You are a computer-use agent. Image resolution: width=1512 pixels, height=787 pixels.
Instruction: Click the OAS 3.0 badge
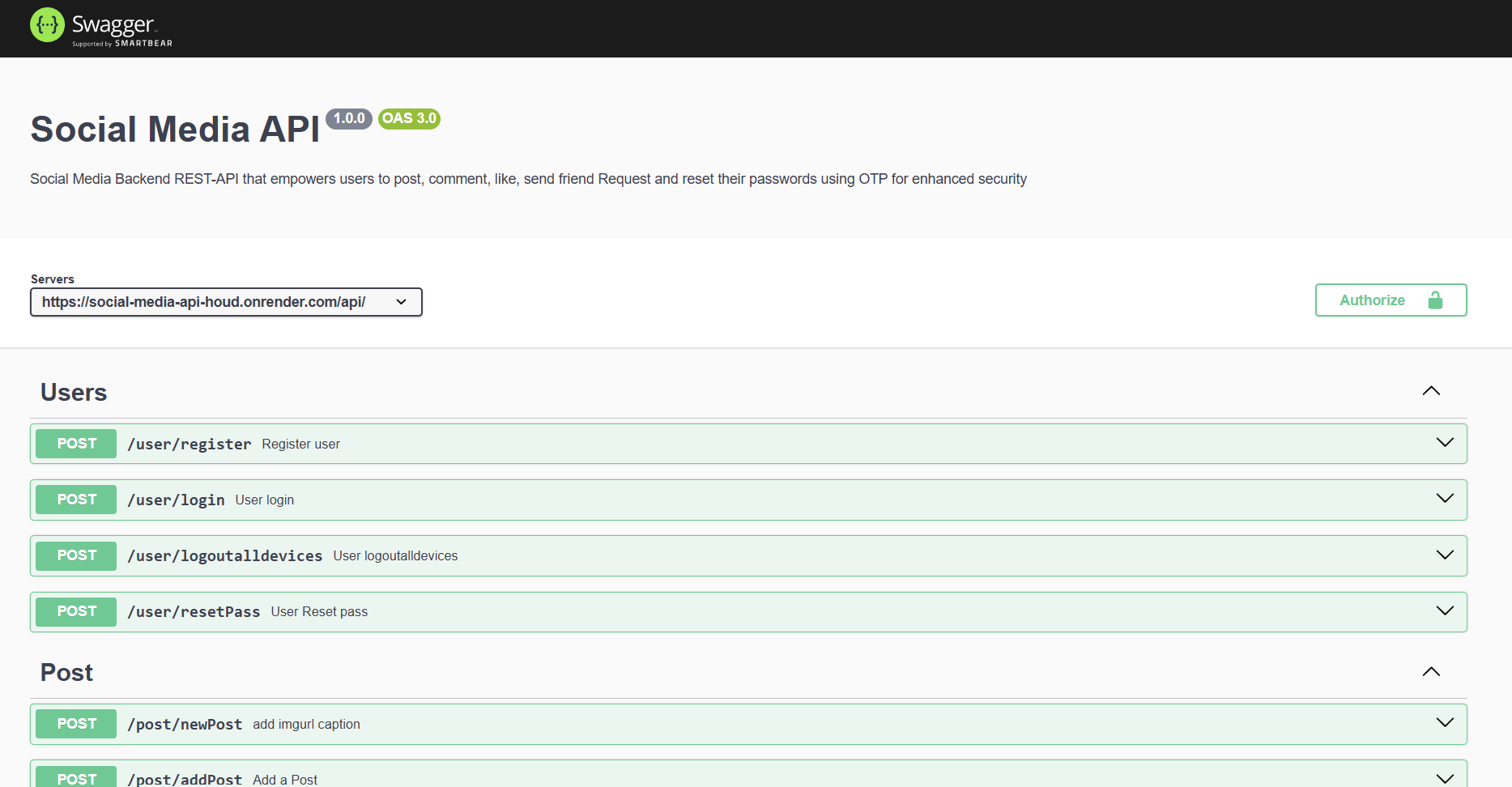pyautogui.click(x=409, y=118)
